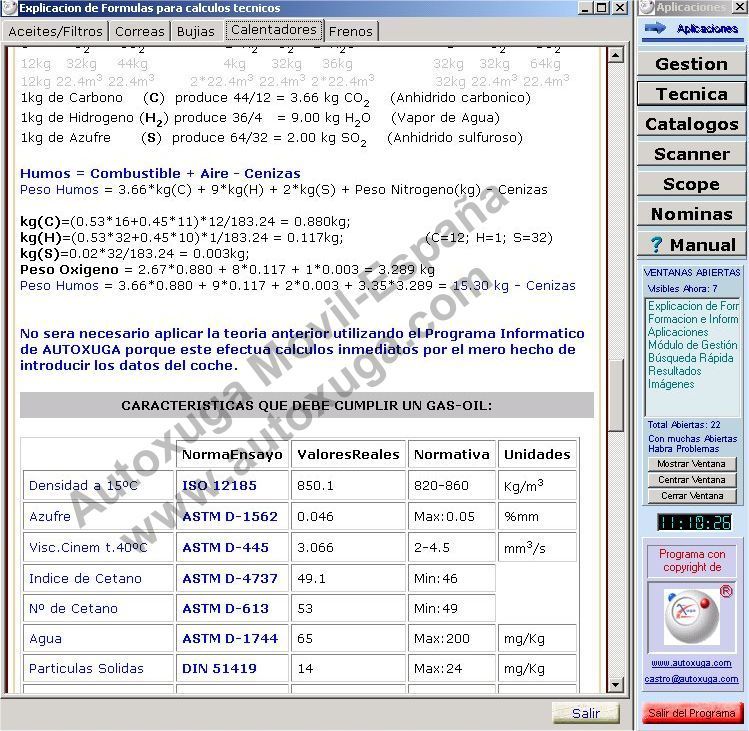This screenshot has width=749, height=731.
Task: Click Centrar Ventana button
Action: click(691, 480)
